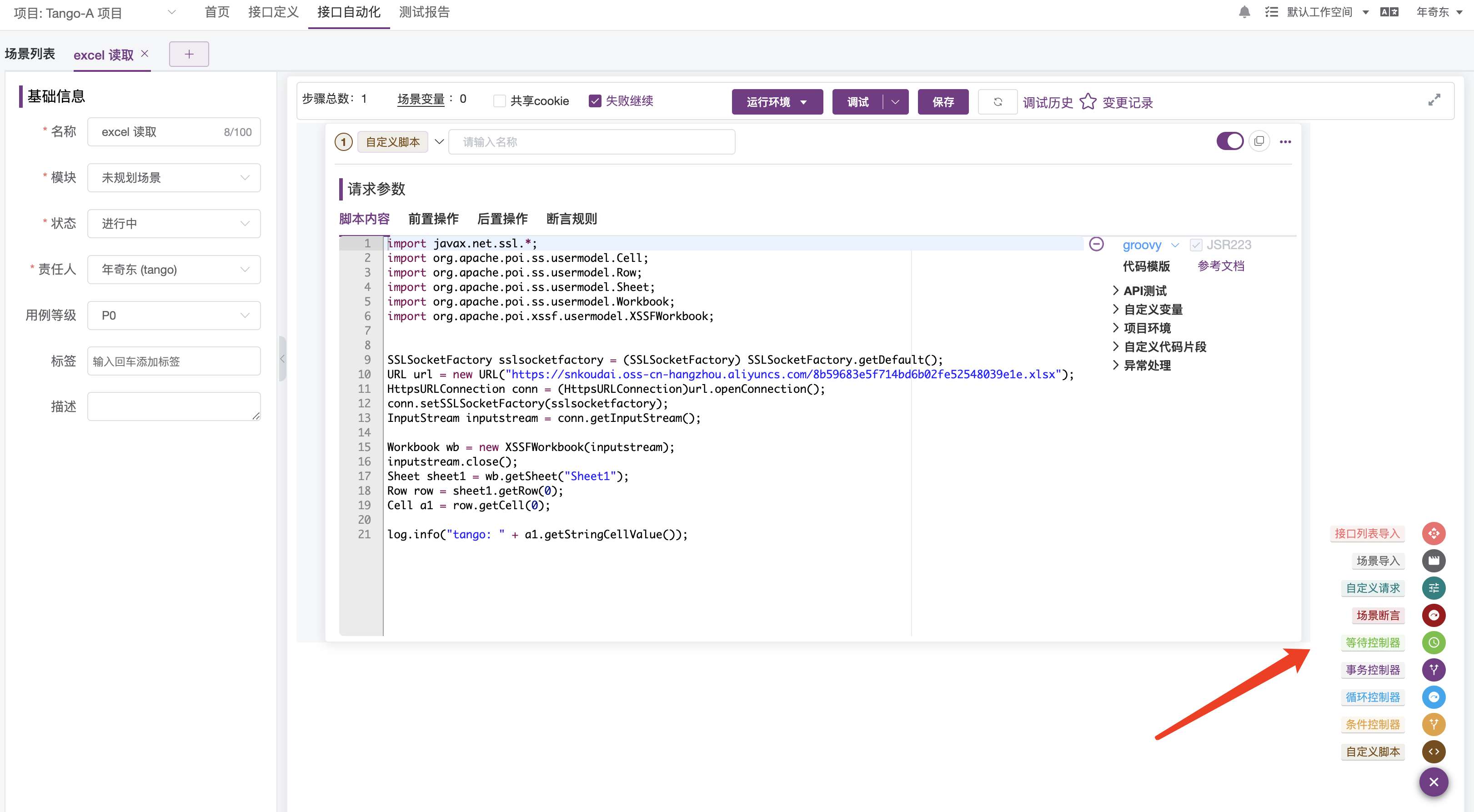The image size is (1474, 812).
Task: Add a 等待控制器 via its icon
Action: (1434, 642)
